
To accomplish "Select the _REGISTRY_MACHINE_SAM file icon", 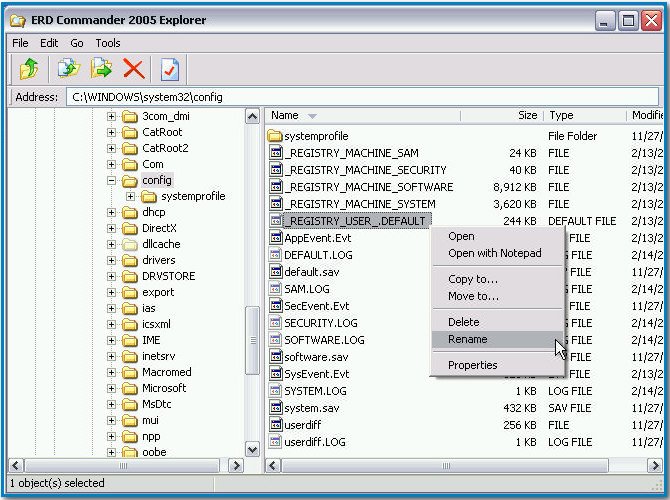I will coord(276,153).
